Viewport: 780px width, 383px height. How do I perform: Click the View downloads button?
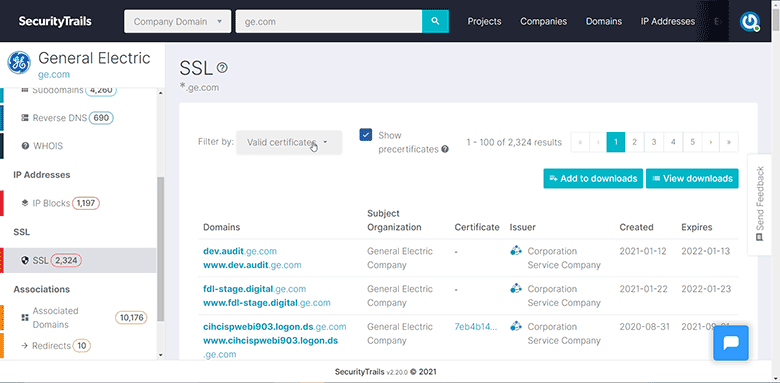[x=692, y=179]
